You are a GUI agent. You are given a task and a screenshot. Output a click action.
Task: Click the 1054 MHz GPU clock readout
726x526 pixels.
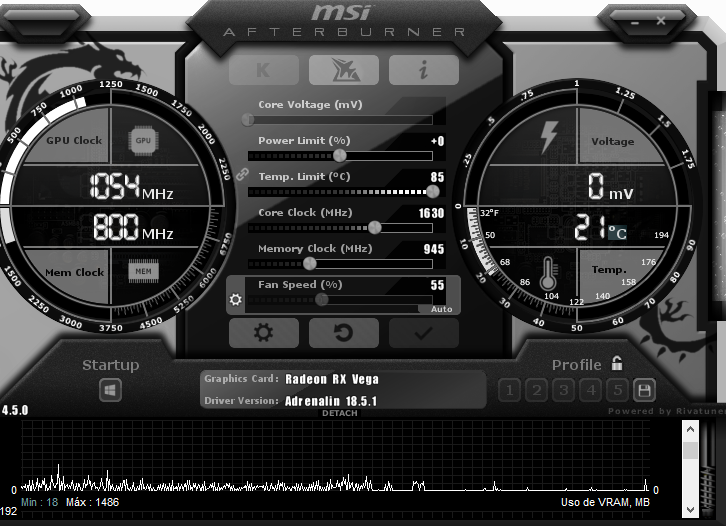coord(131,187)
